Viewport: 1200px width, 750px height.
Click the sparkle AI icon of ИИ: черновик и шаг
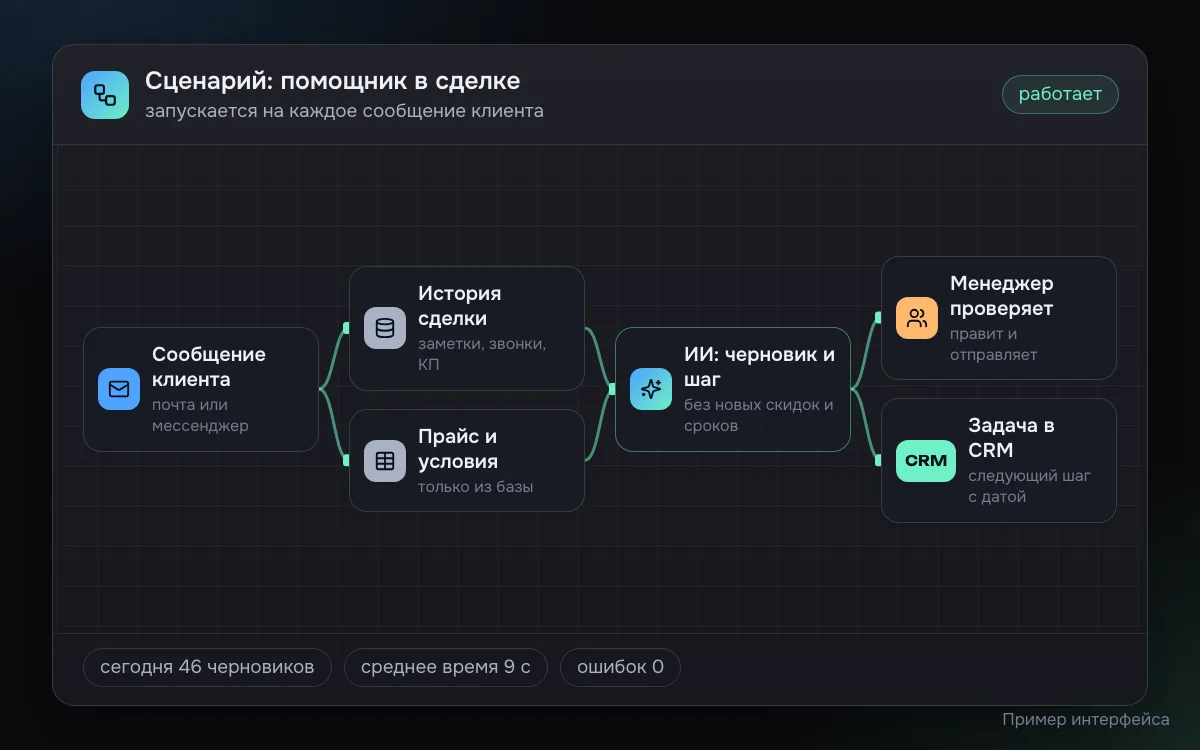click(651, 389)
